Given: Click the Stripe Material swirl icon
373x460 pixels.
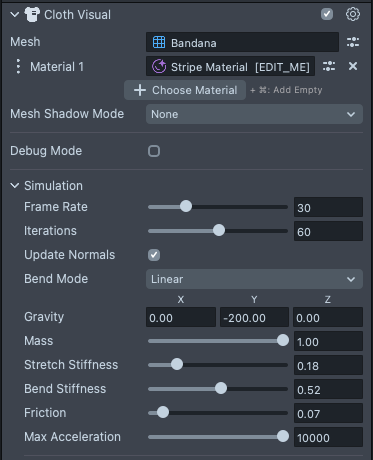Looking at the screenshot, I should click(x=159, y=66).
